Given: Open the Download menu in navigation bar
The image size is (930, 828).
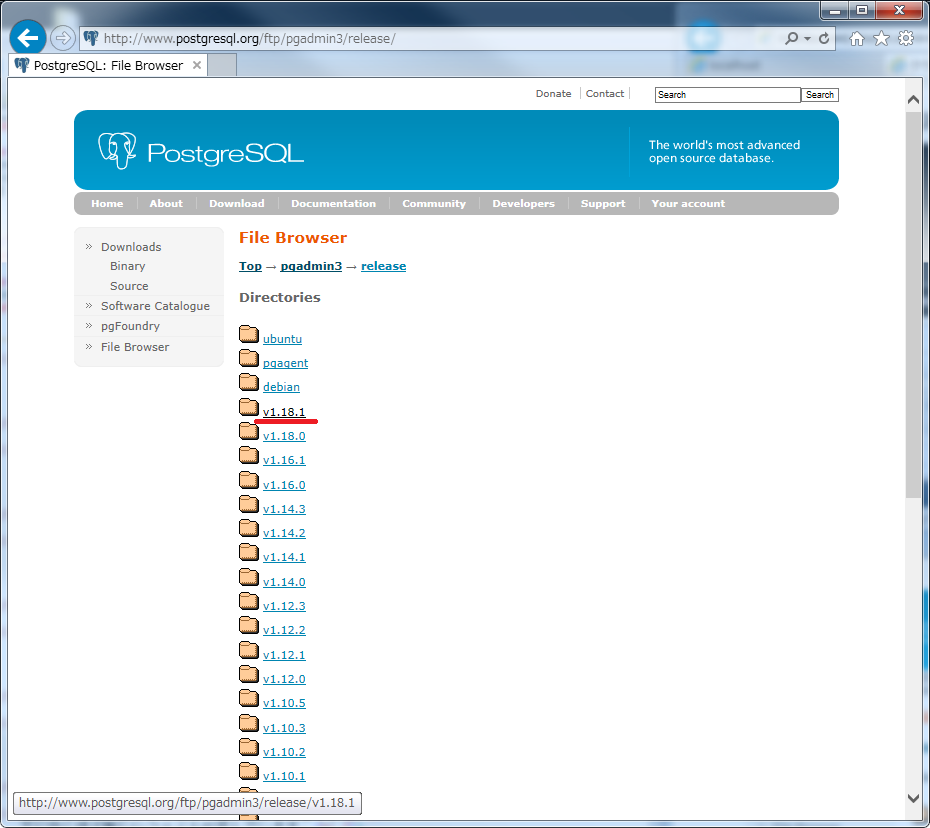Looking at the screenshot, I should point(236,204).
